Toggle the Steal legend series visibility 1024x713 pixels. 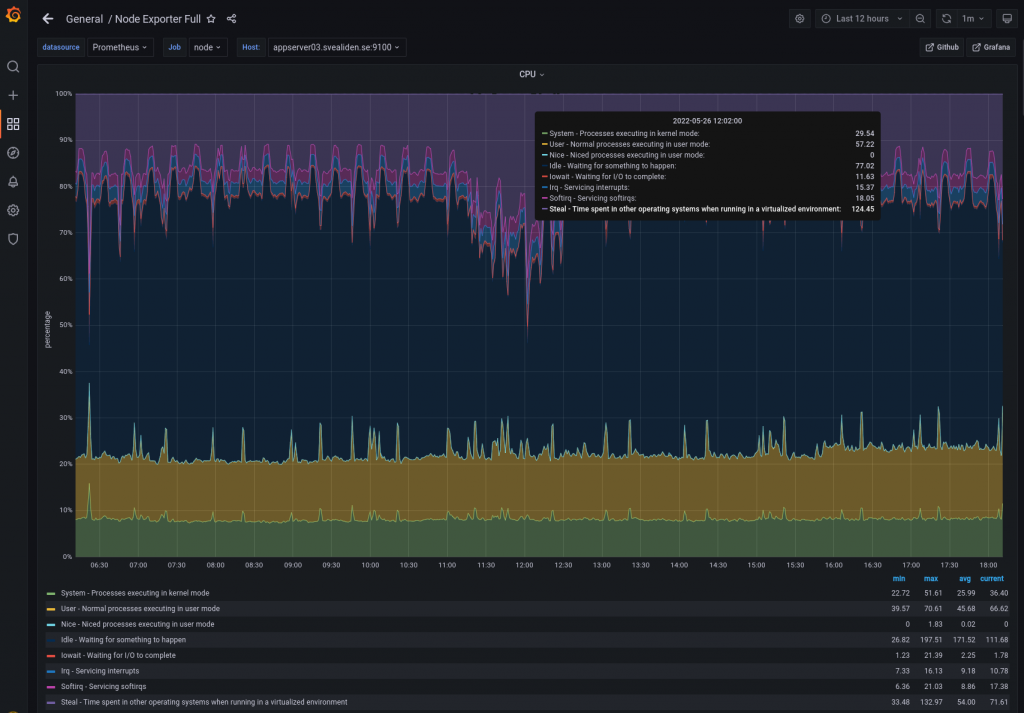click(204, 702)
